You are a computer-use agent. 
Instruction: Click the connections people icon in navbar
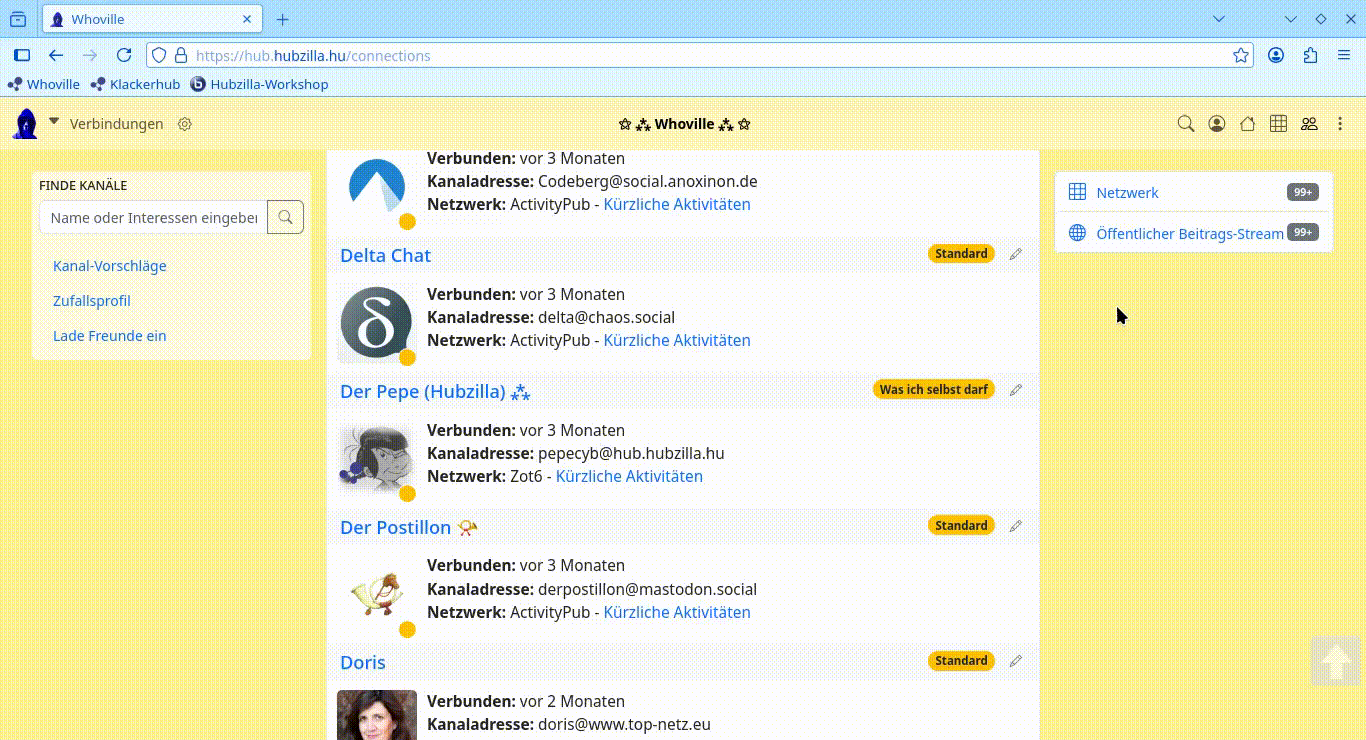click(1309, 124)
